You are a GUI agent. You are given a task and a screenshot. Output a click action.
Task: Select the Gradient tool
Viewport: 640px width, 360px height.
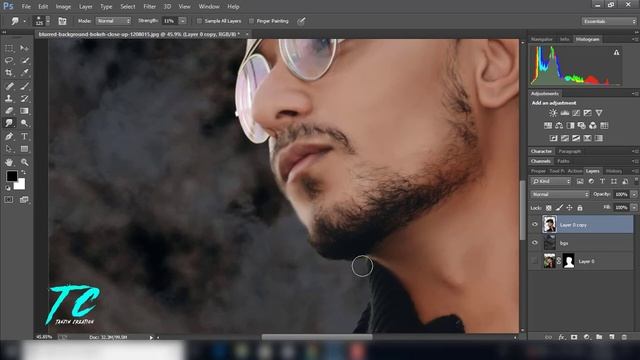[x=24, y=111]
